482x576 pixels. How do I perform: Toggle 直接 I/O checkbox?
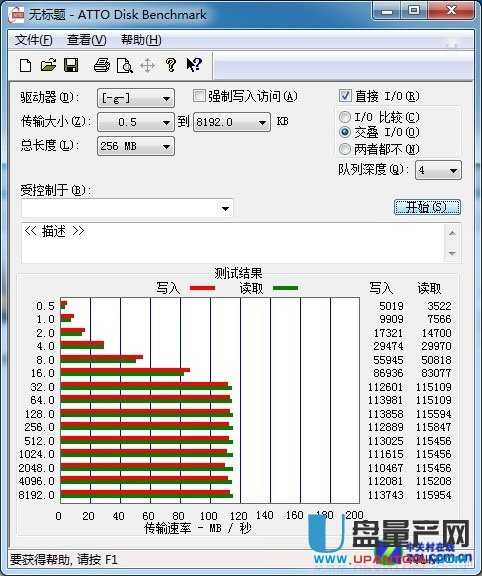(345, 96)
